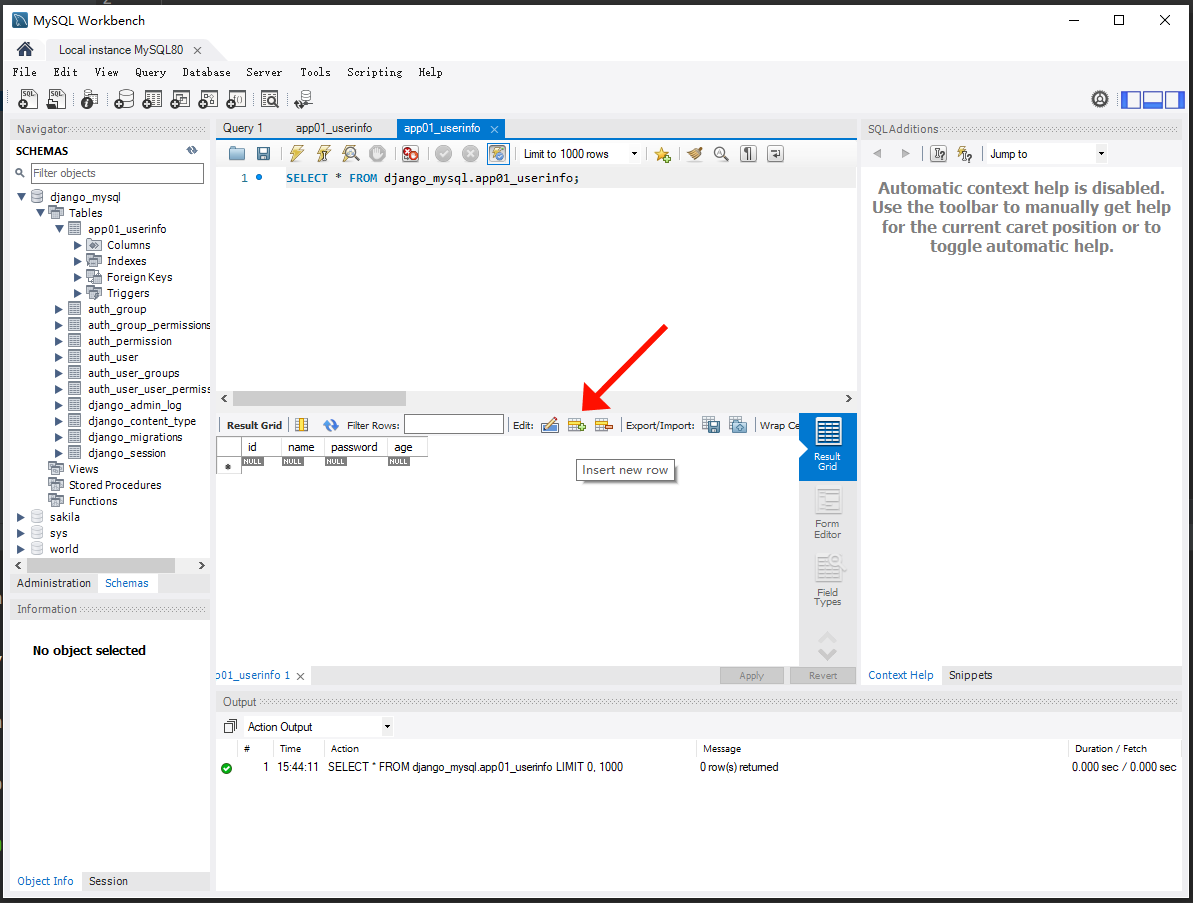Open the Query menu
The width and height of the screenshot is (1193, 903).
pyautogui.click(x=151, y=72)
